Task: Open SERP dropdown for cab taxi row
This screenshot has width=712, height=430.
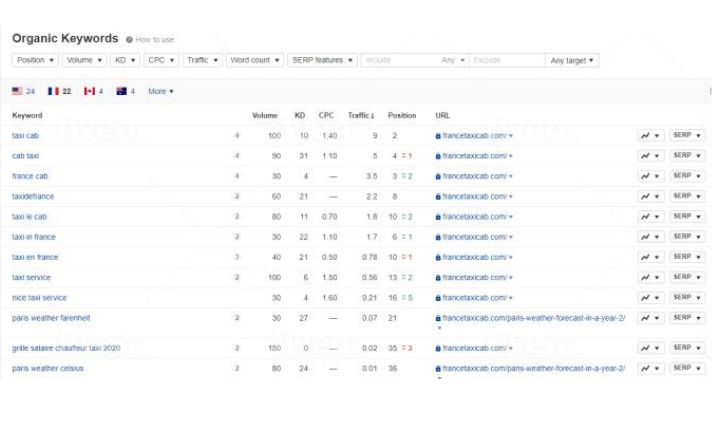Action: point(687,156)
